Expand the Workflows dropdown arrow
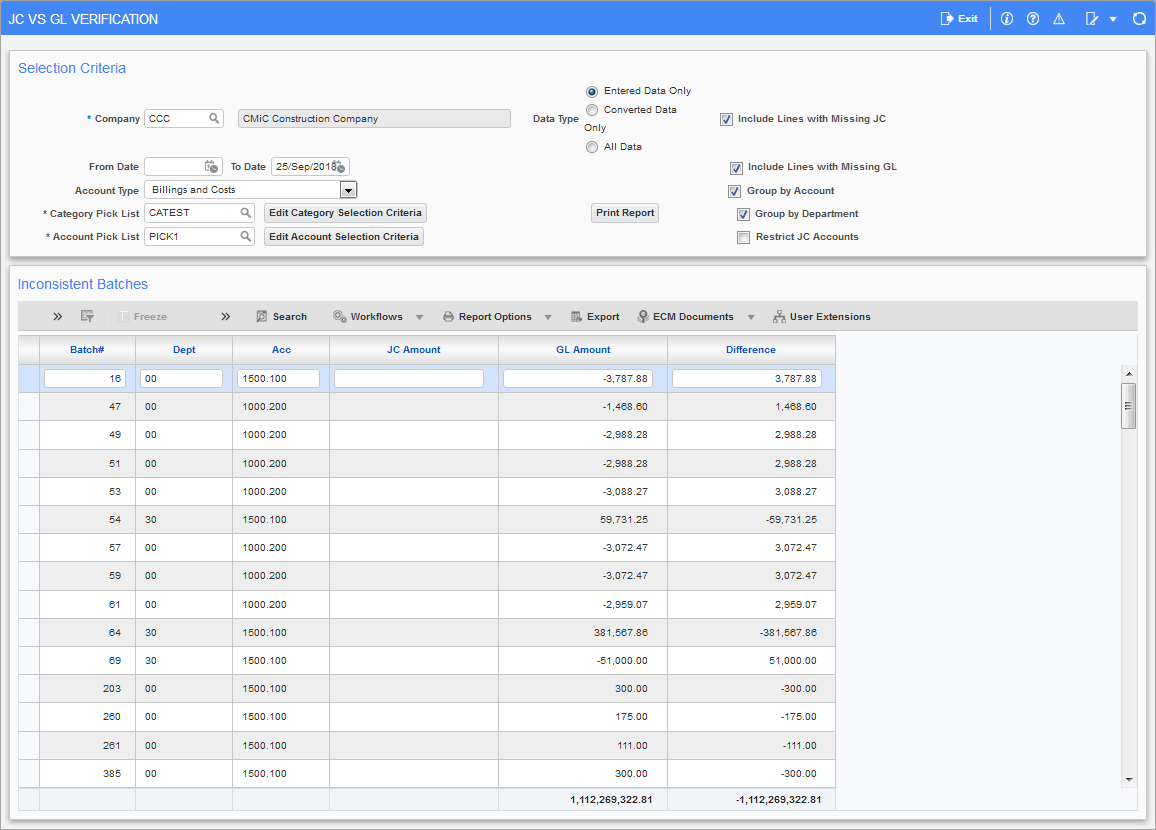The width and height of the screenshot is (1156, 830). click(419, 317)
